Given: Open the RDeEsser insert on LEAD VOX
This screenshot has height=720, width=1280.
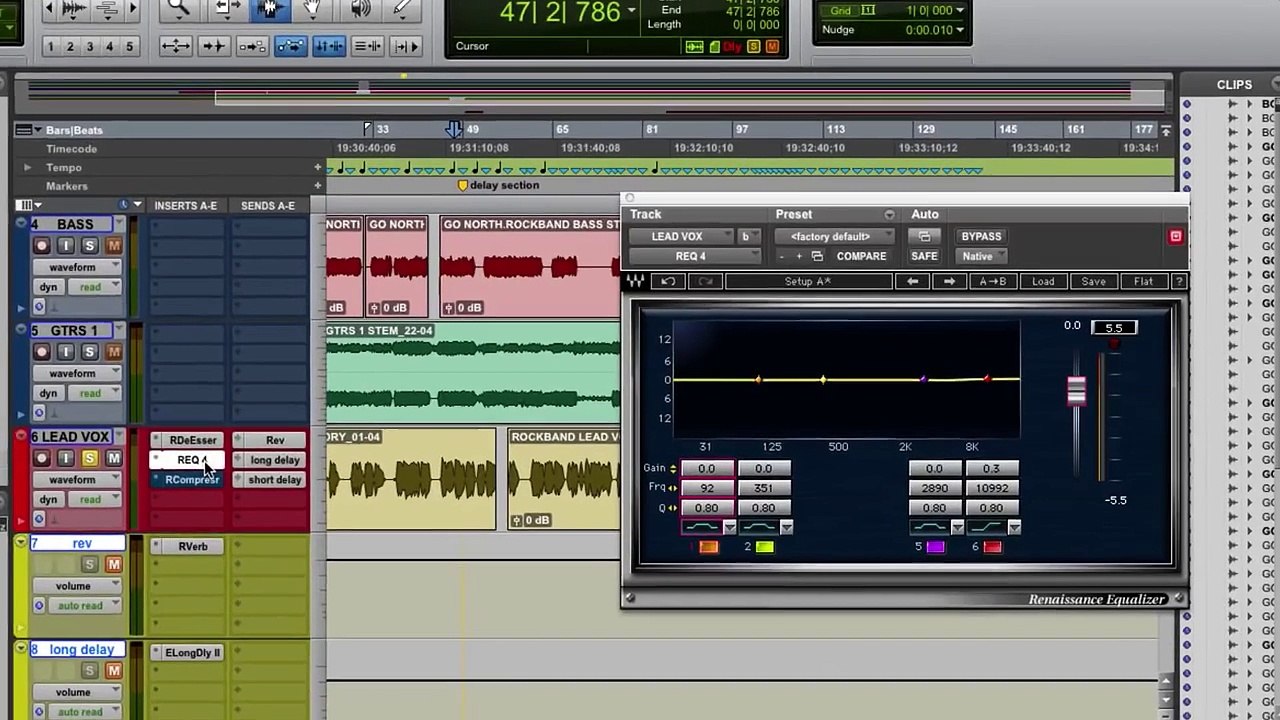Looking at the screenshot, I should [192, 440].
